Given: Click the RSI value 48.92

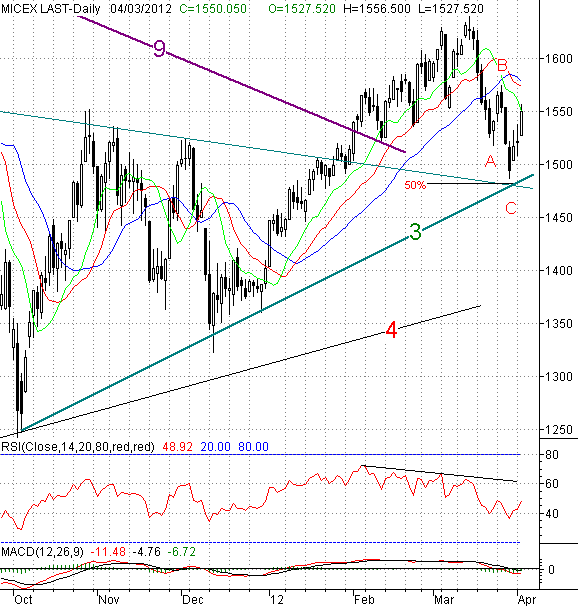Looking at the screenshot, I should (177, 447).
